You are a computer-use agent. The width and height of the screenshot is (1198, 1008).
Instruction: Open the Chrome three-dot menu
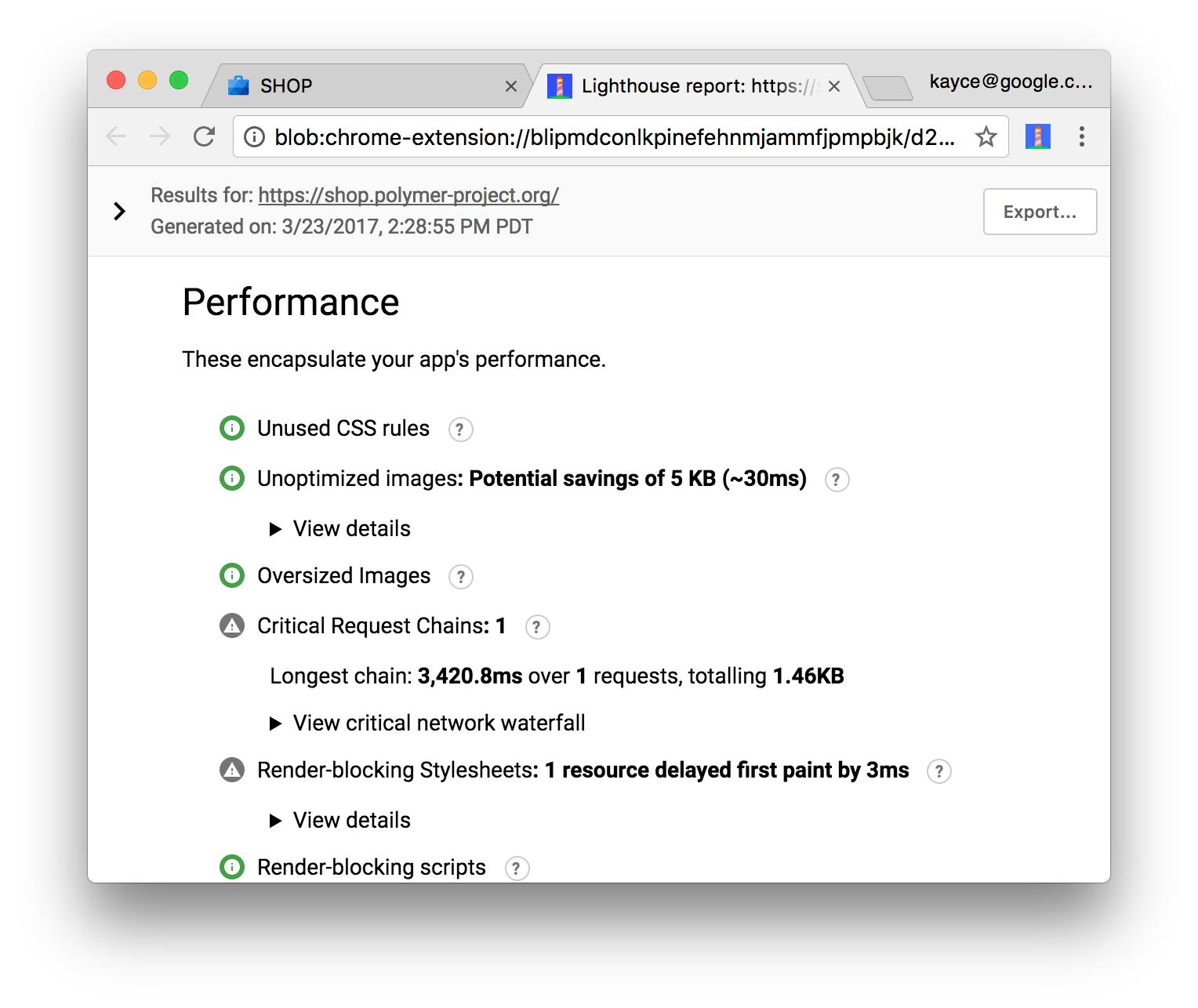click(x=1081, y=137)
